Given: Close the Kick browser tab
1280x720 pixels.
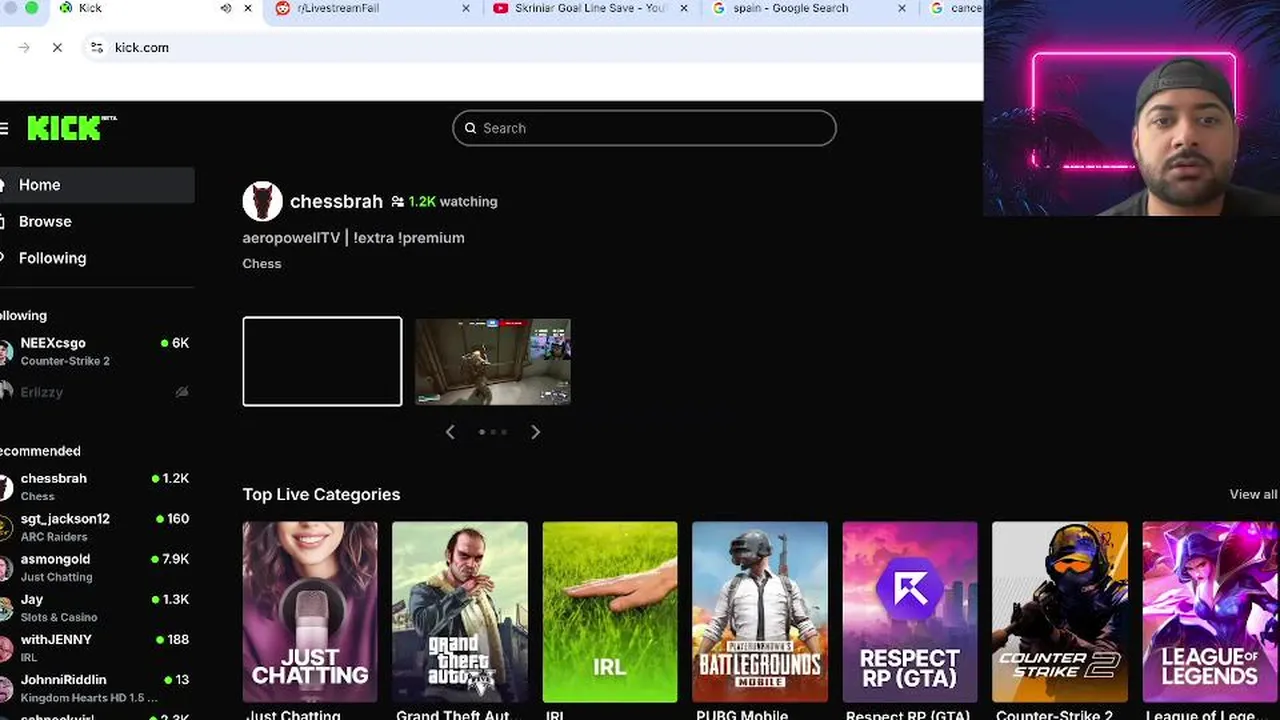Looking at the screenshot, I should (x=248, y=8).
